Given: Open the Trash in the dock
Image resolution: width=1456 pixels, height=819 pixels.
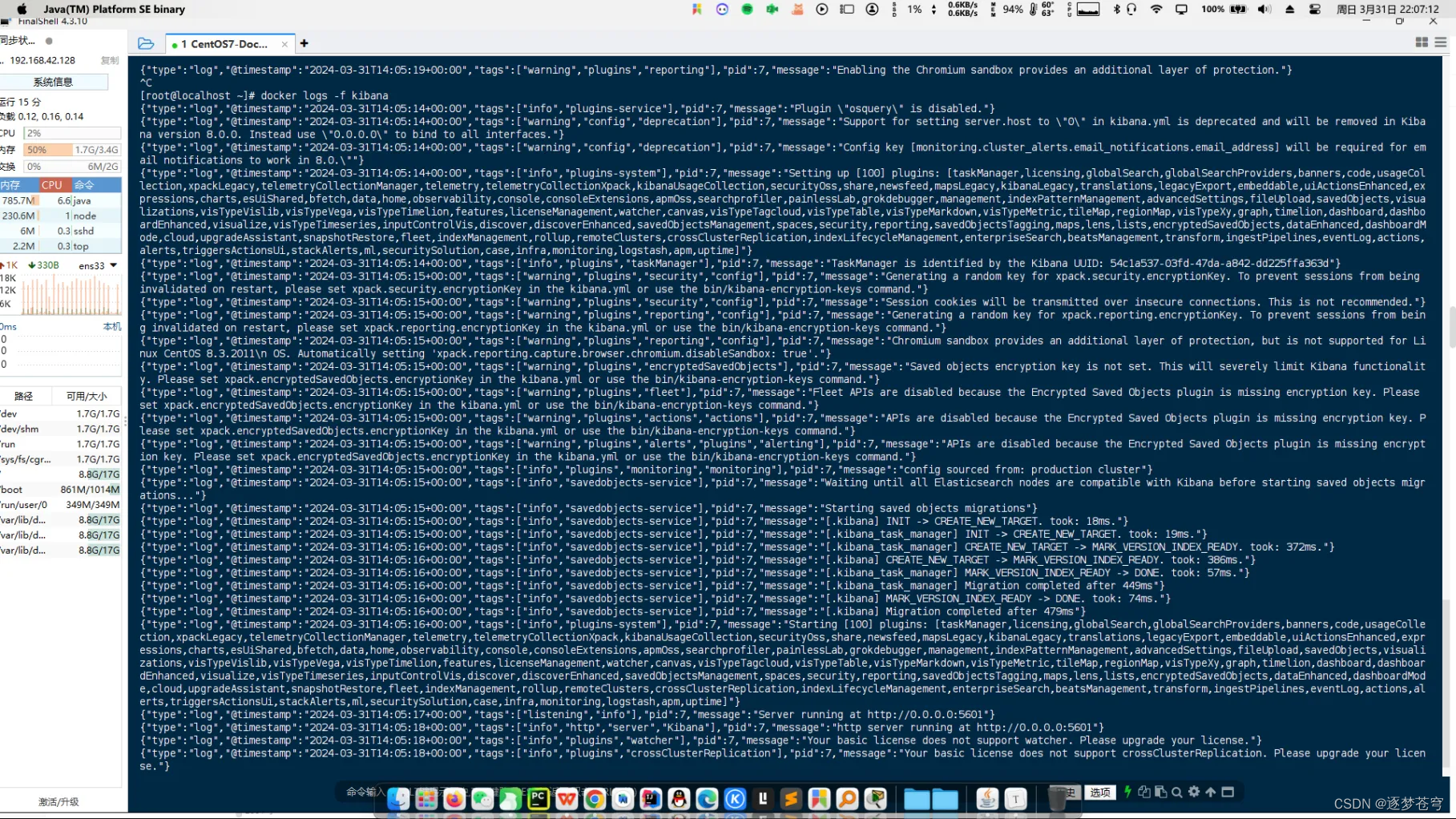Looking at the screenshot, I should point(1057,798).
